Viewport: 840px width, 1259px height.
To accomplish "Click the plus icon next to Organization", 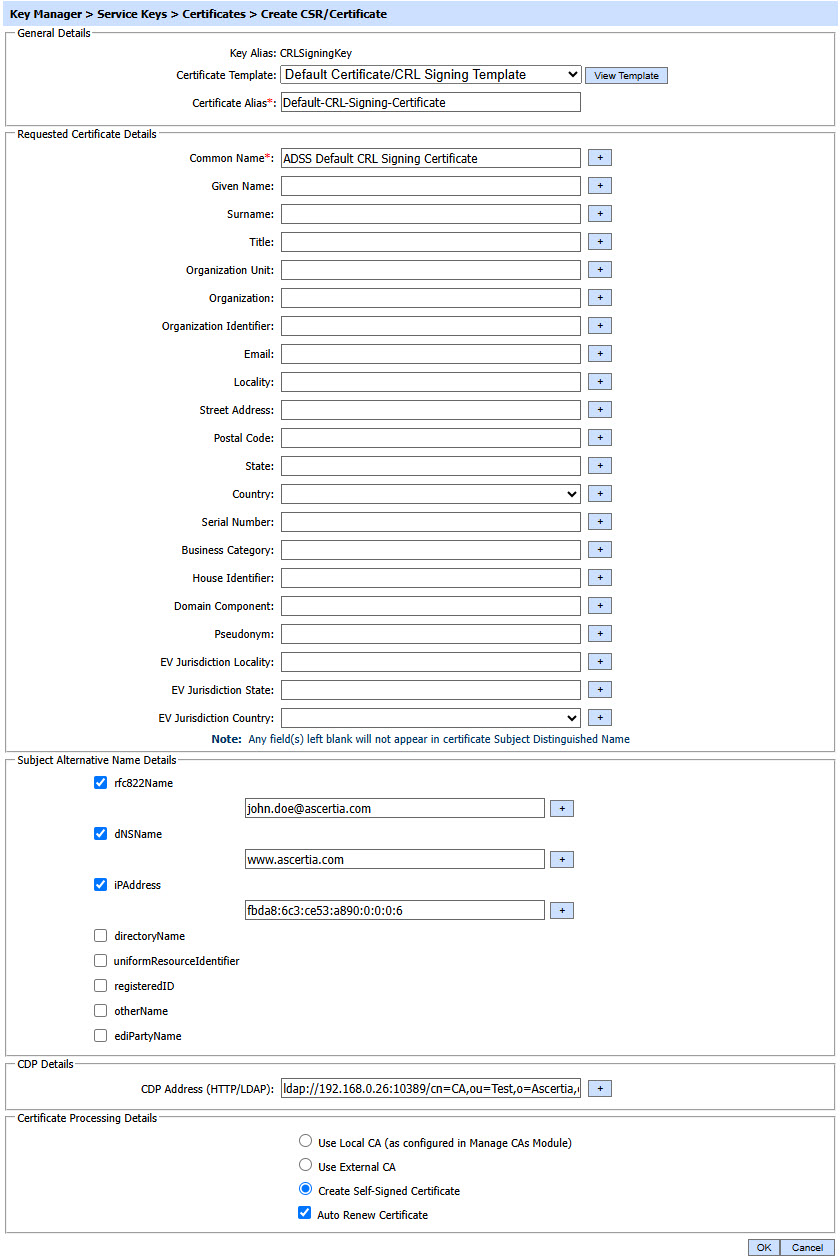I will (599, 298).
